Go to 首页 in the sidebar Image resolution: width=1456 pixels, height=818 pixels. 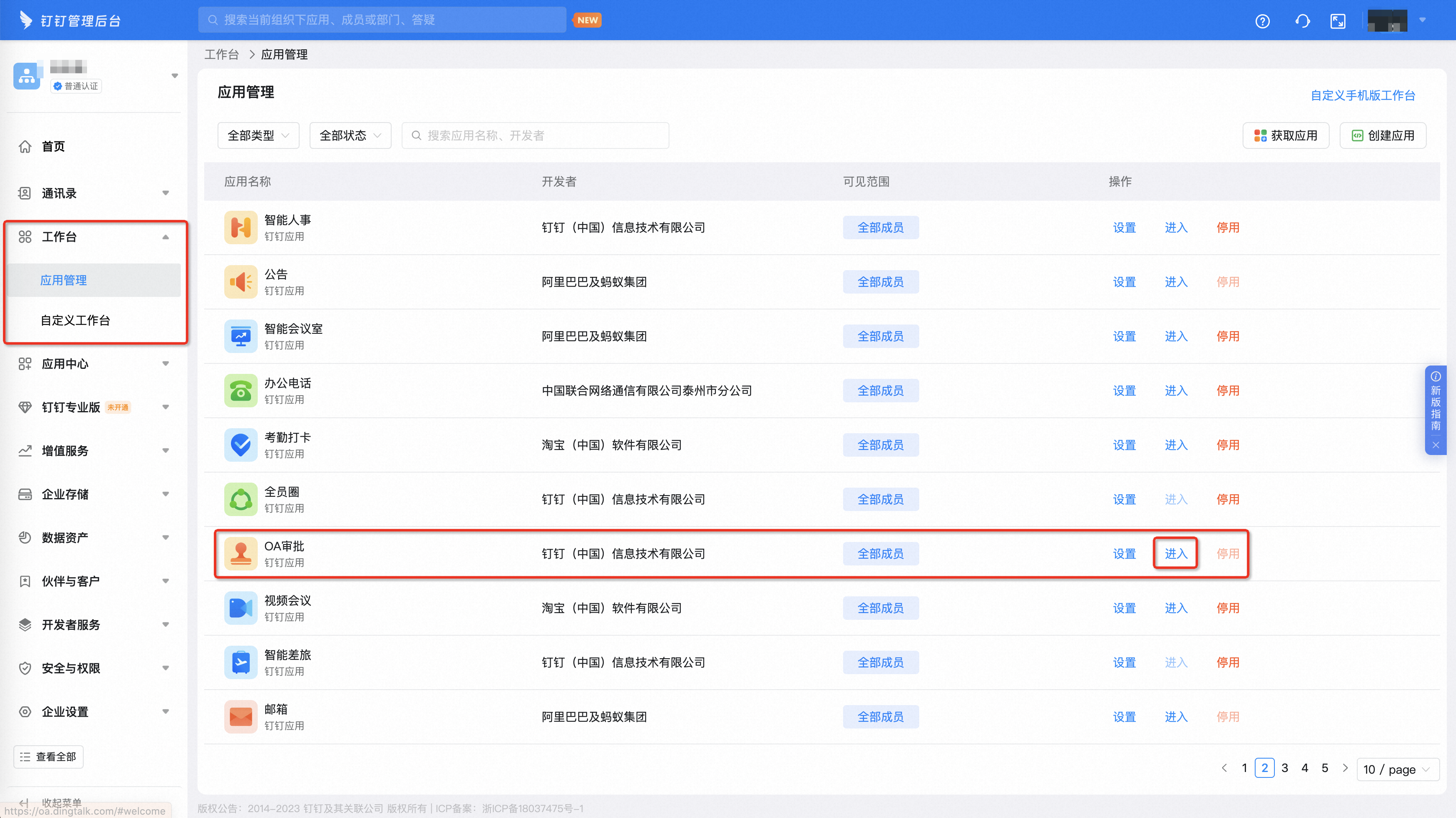[x=53, y=146]
